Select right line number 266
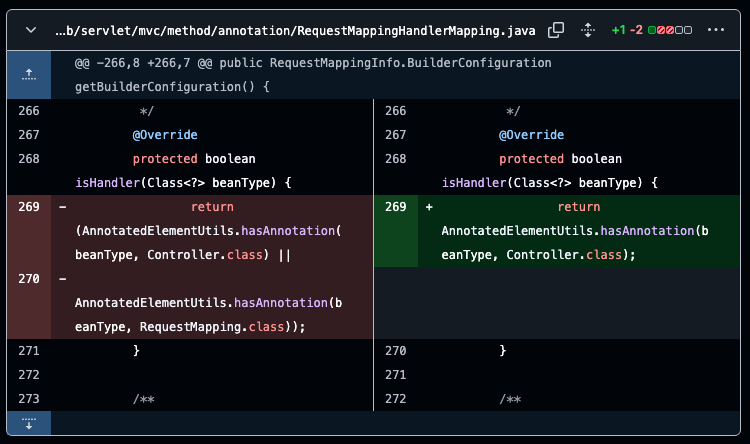Viewport: 750px width, 444px height. point(396,111)
